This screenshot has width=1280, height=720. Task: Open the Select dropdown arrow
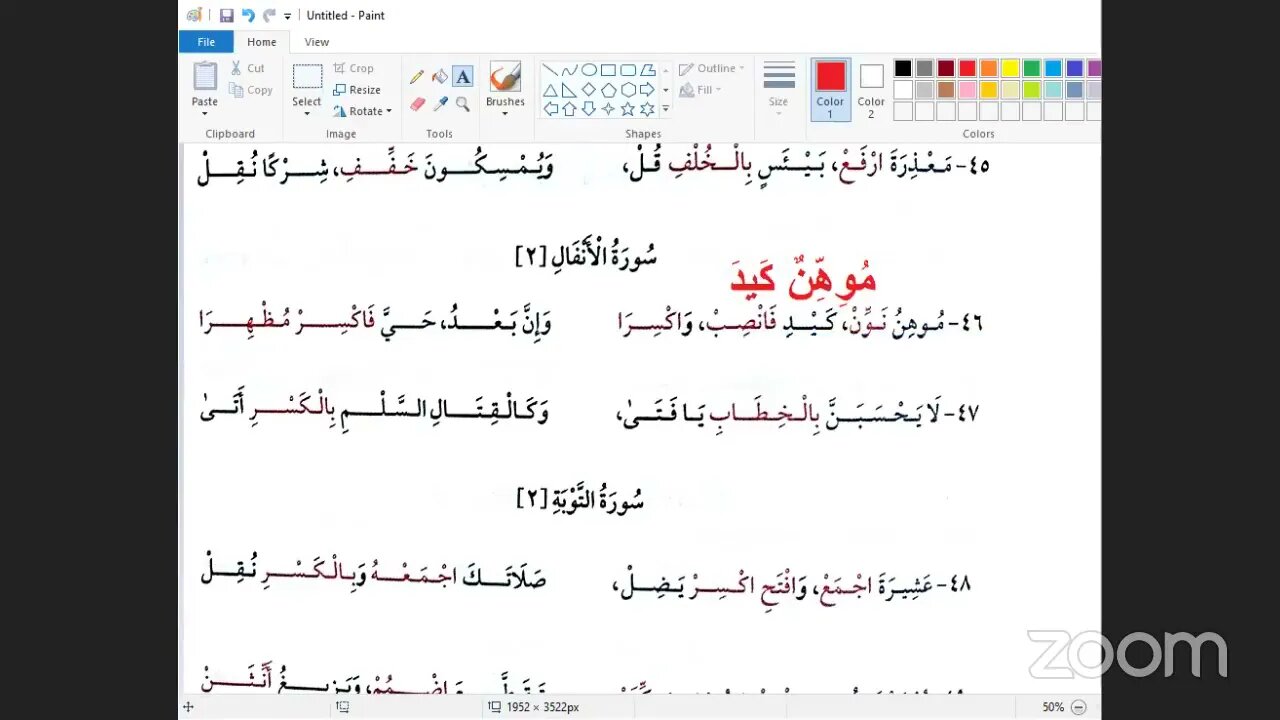(x=307, y=113)
